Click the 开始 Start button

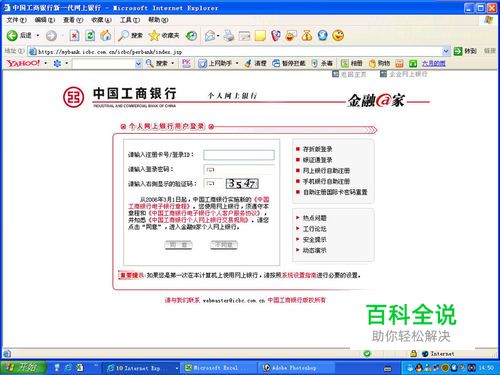click(x=23, y=367)
